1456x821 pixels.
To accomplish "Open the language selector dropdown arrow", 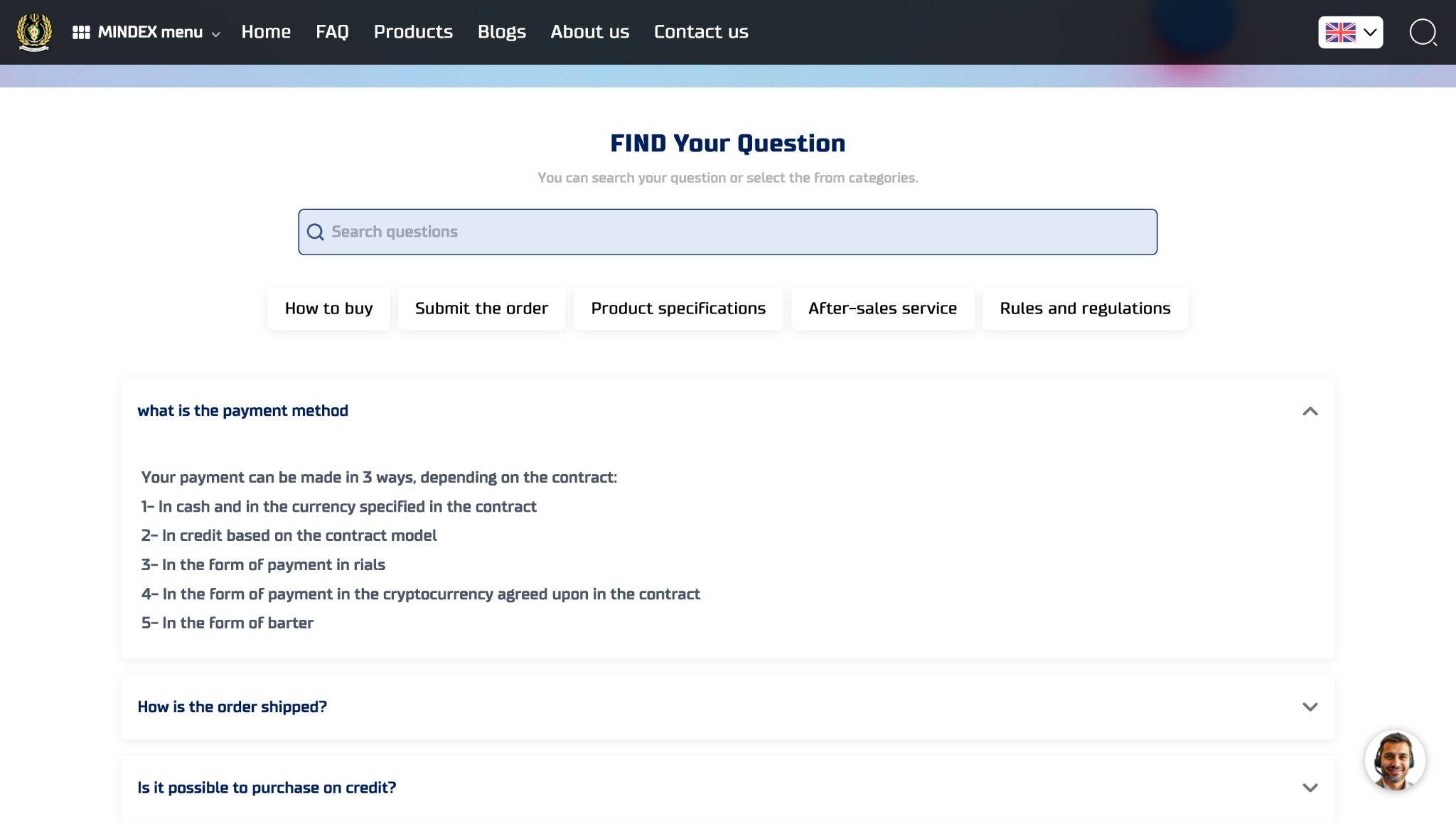I will coord(1370,33).
